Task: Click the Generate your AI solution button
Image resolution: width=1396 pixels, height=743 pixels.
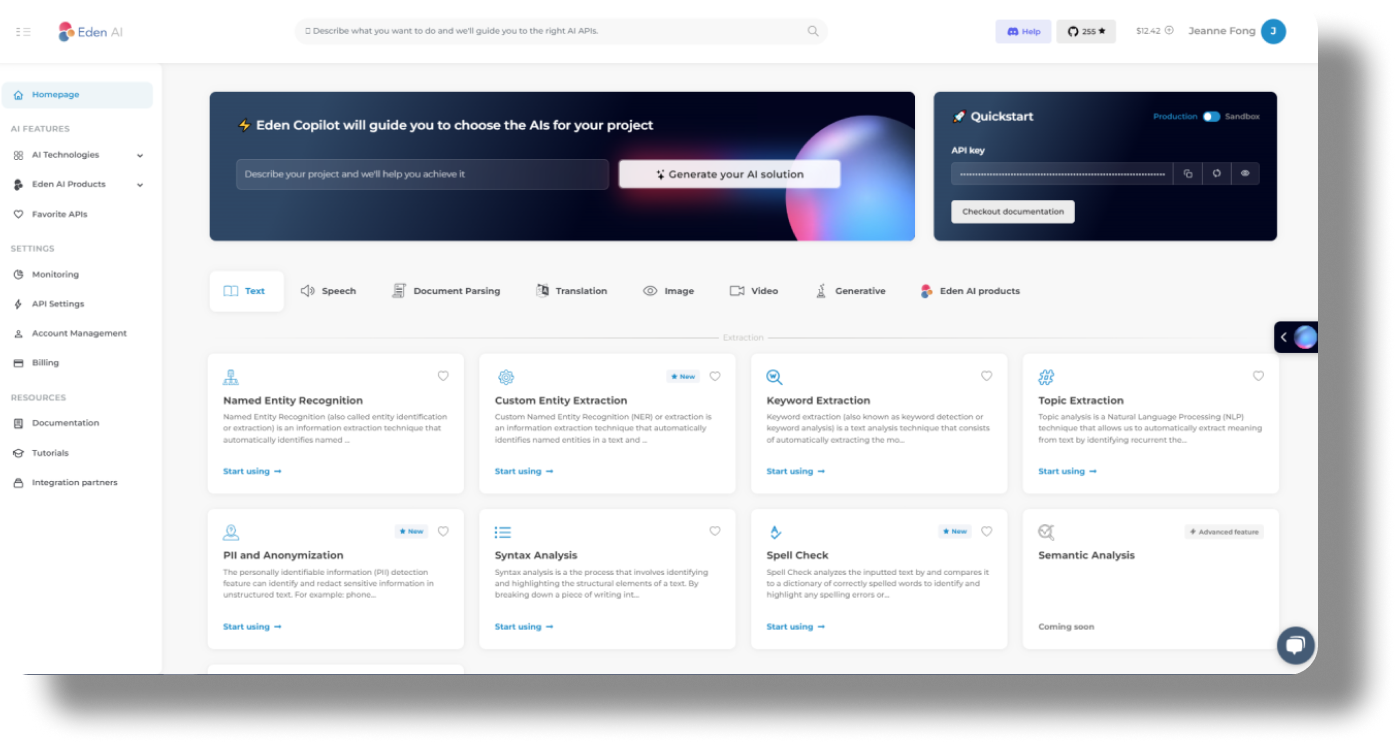Action: pyautogui.click(x=729, y=174)
